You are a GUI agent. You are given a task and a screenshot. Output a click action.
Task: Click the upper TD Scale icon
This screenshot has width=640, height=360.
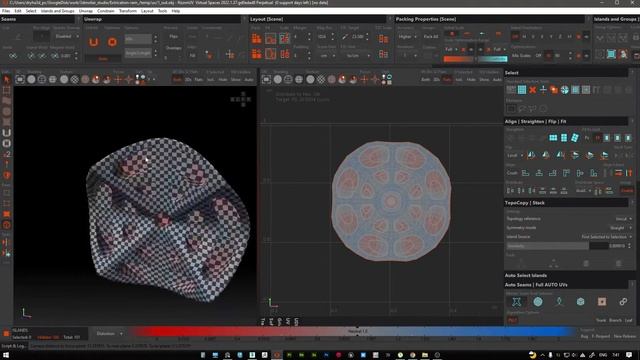383,38
